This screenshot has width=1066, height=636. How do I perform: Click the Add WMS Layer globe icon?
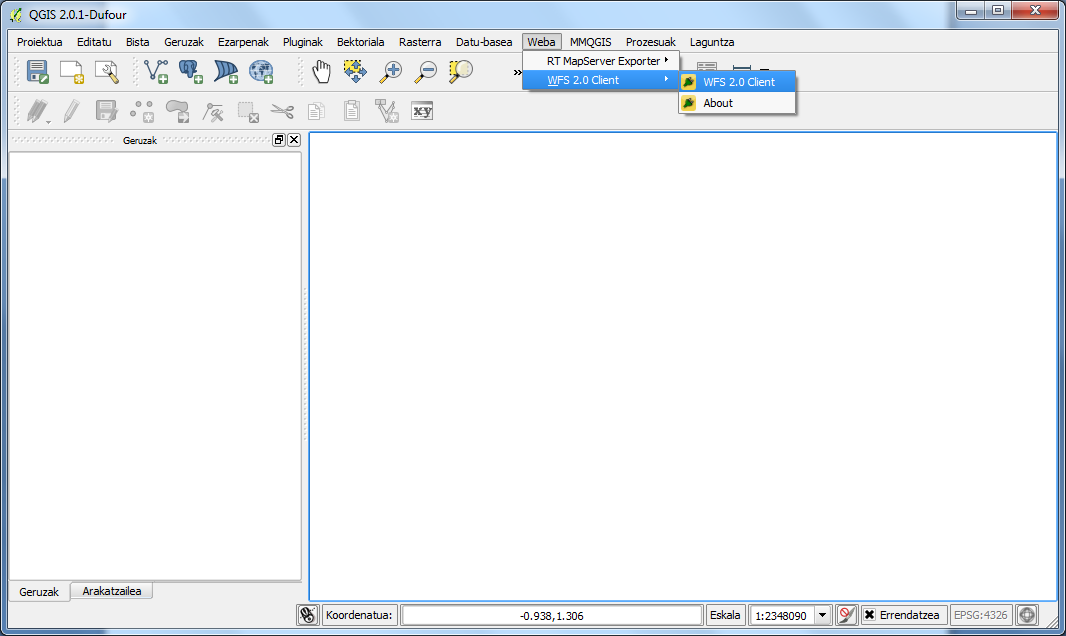click(261, 71)
